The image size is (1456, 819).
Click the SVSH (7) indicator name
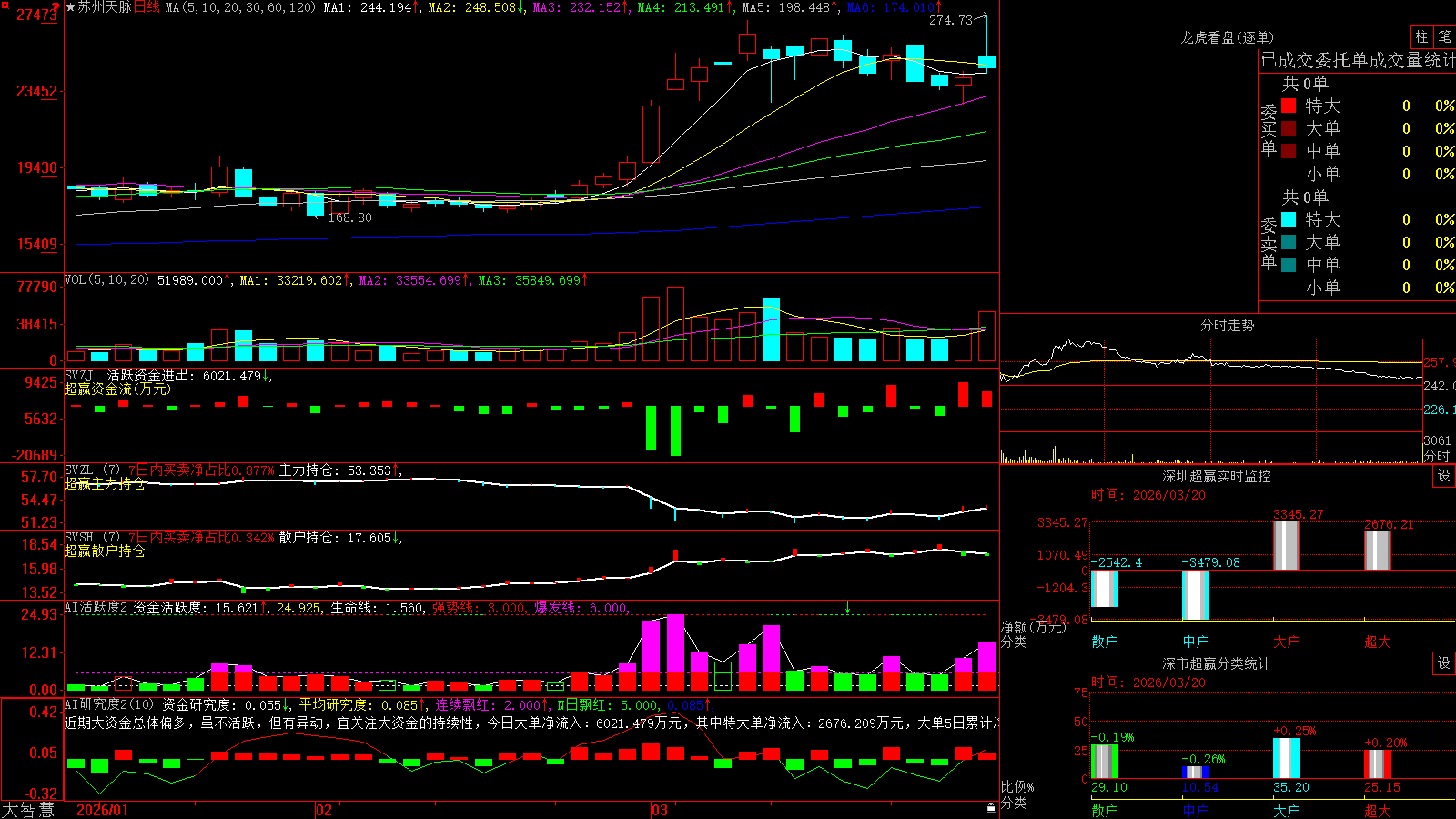(x=92, y=538)
